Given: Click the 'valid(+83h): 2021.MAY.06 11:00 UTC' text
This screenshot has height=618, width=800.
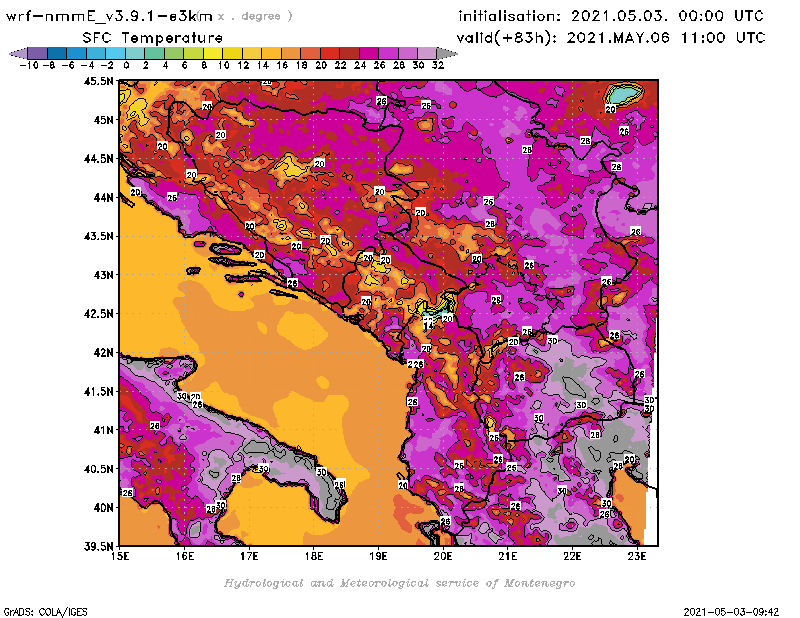Looking at the screenshot, I should pos(611,38).
